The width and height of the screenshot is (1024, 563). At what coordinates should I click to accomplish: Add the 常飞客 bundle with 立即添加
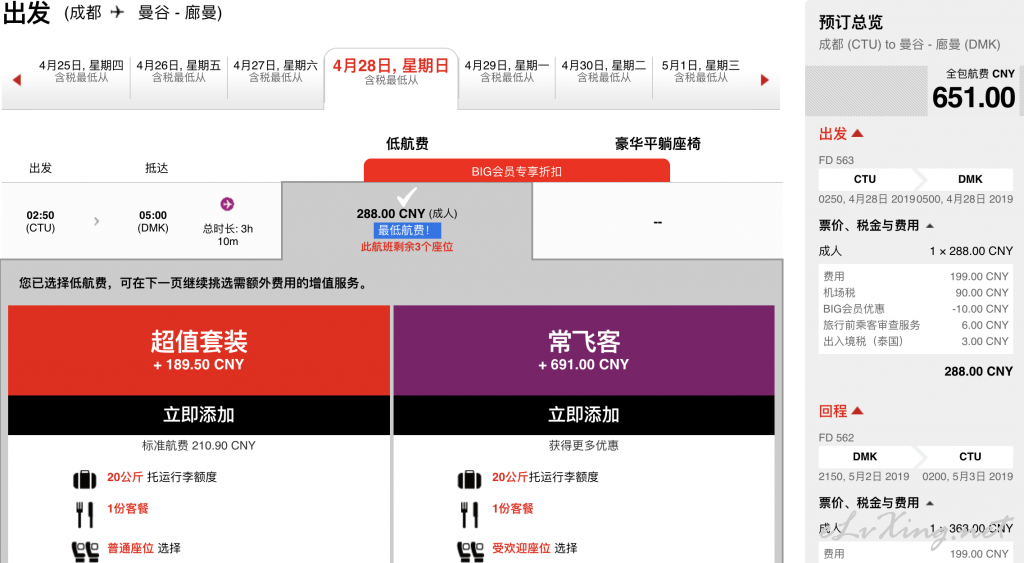tap(584, 415)
